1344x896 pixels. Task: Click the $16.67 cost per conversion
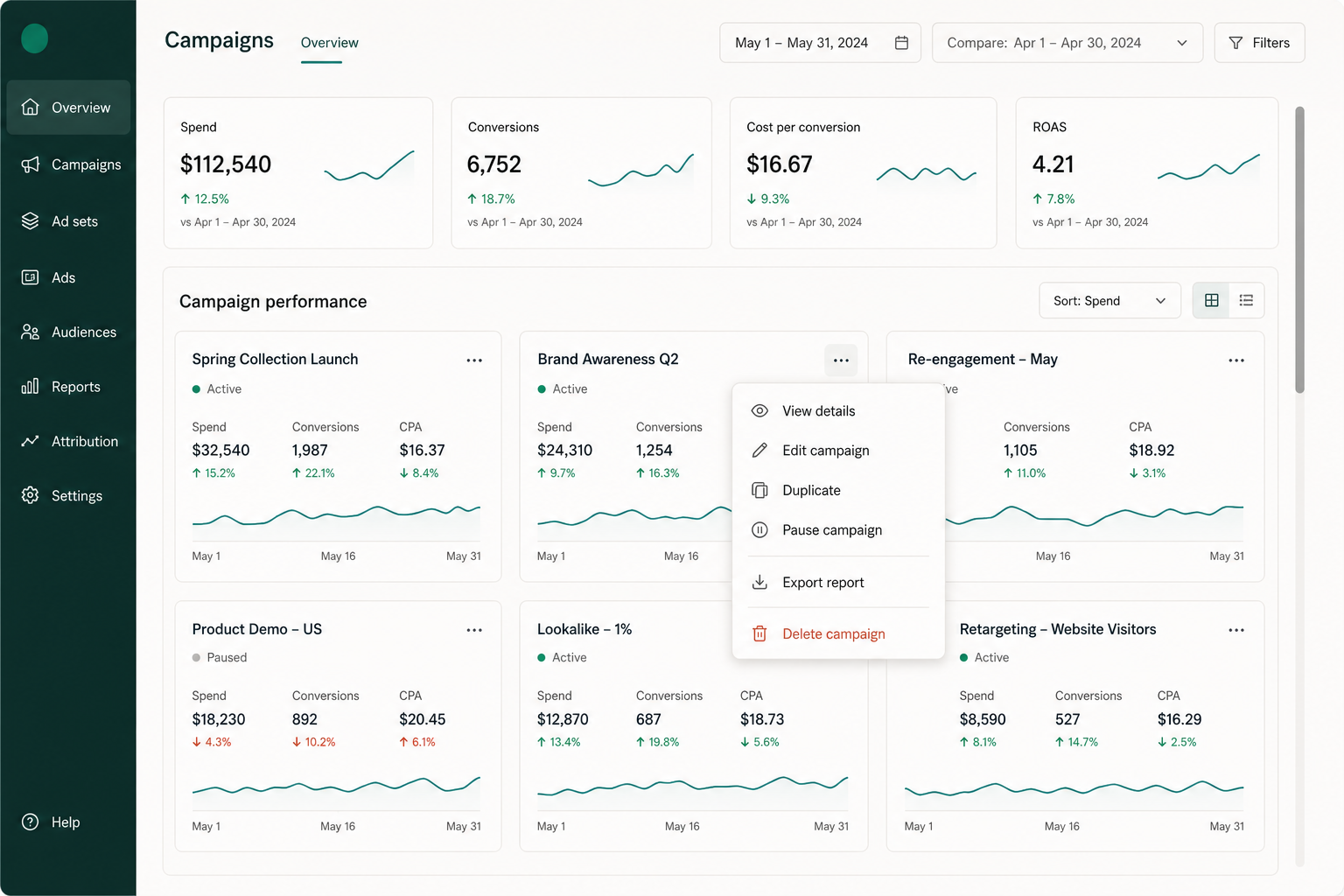pos(780,164)
